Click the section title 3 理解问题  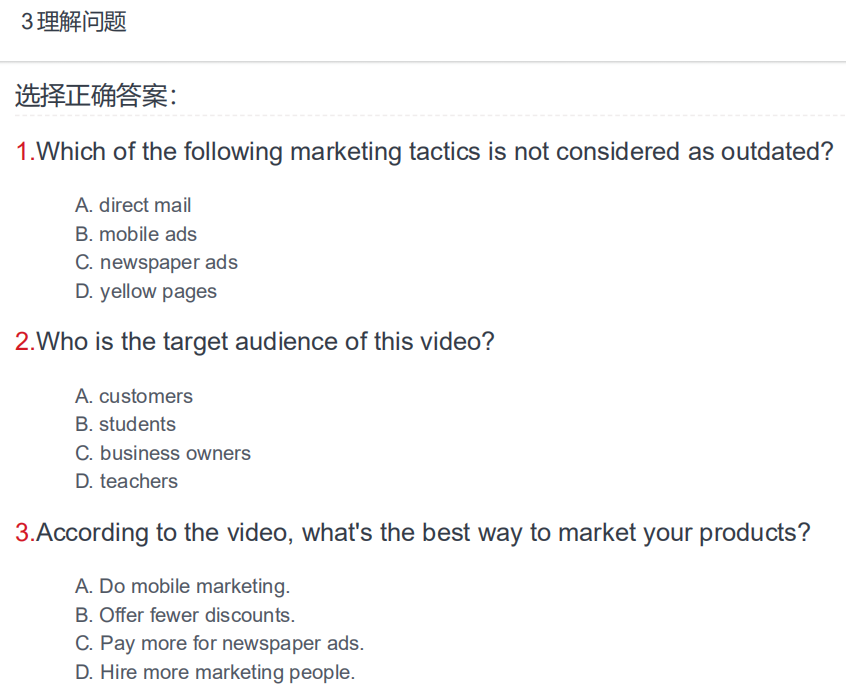(73, 22)
